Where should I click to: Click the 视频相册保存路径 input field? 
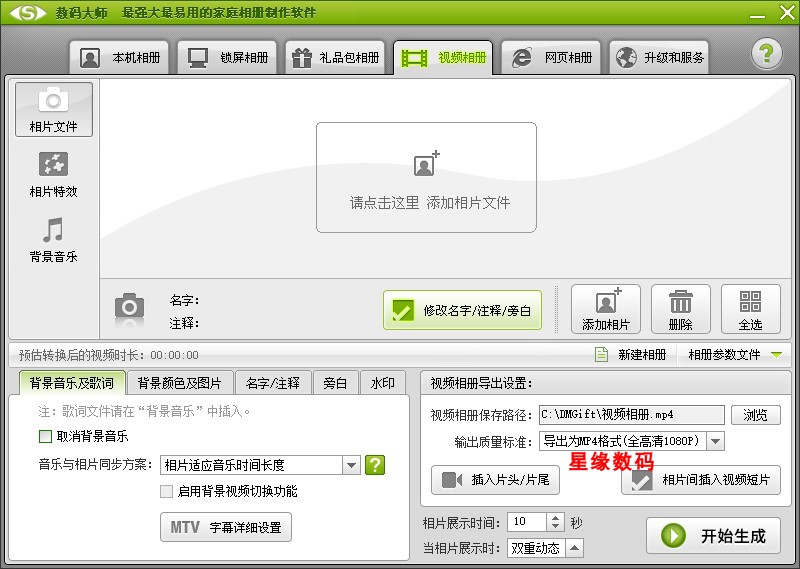point(632,415)
